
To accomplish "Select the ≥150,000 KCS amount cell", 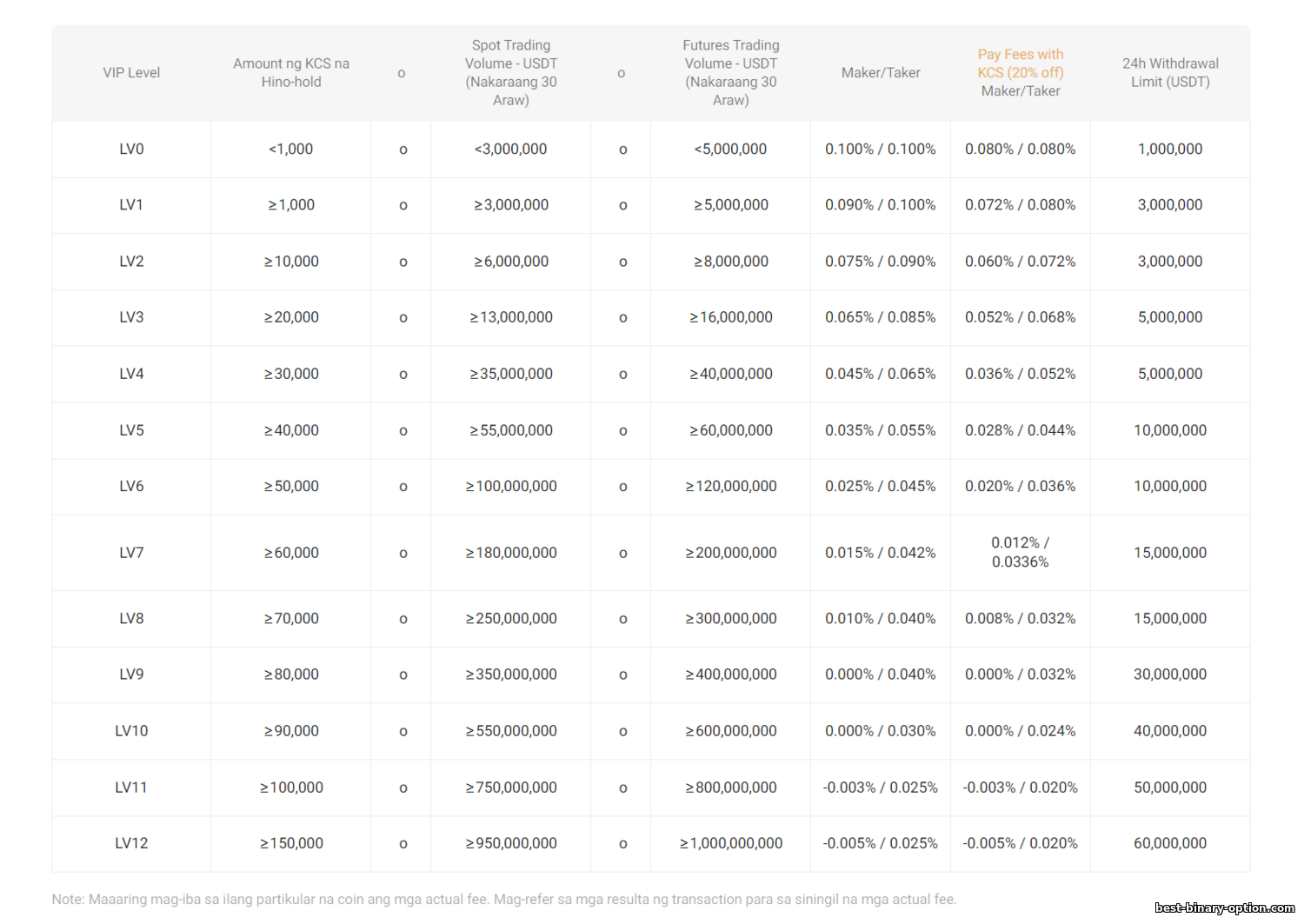I will [x=291, y=843].
